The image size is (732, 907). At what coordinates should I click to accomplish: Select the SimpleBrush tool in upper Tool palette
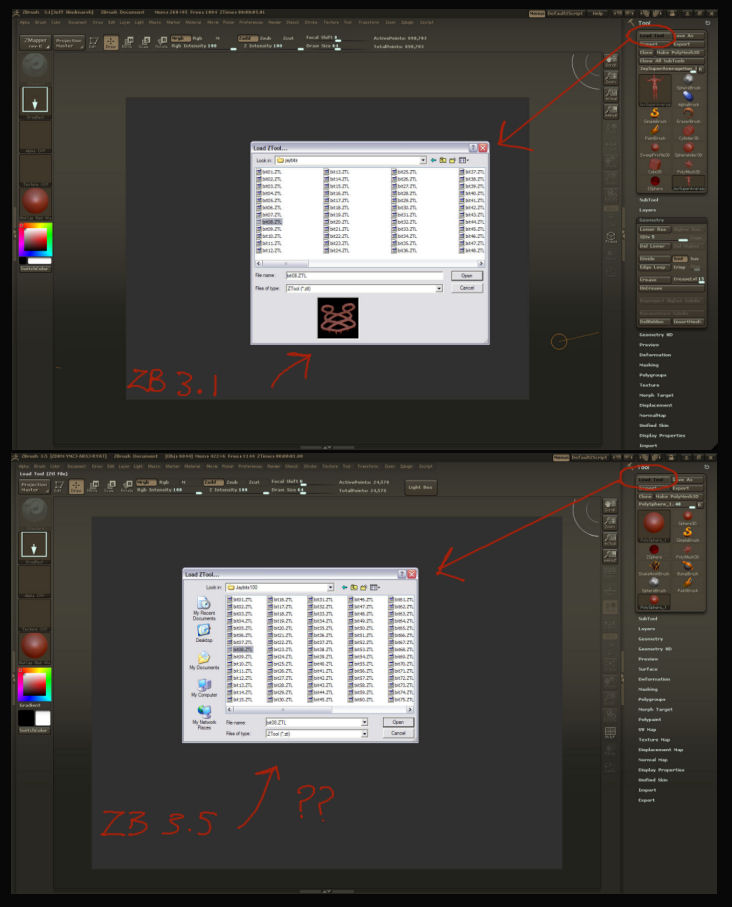click(x=654, y=115)
